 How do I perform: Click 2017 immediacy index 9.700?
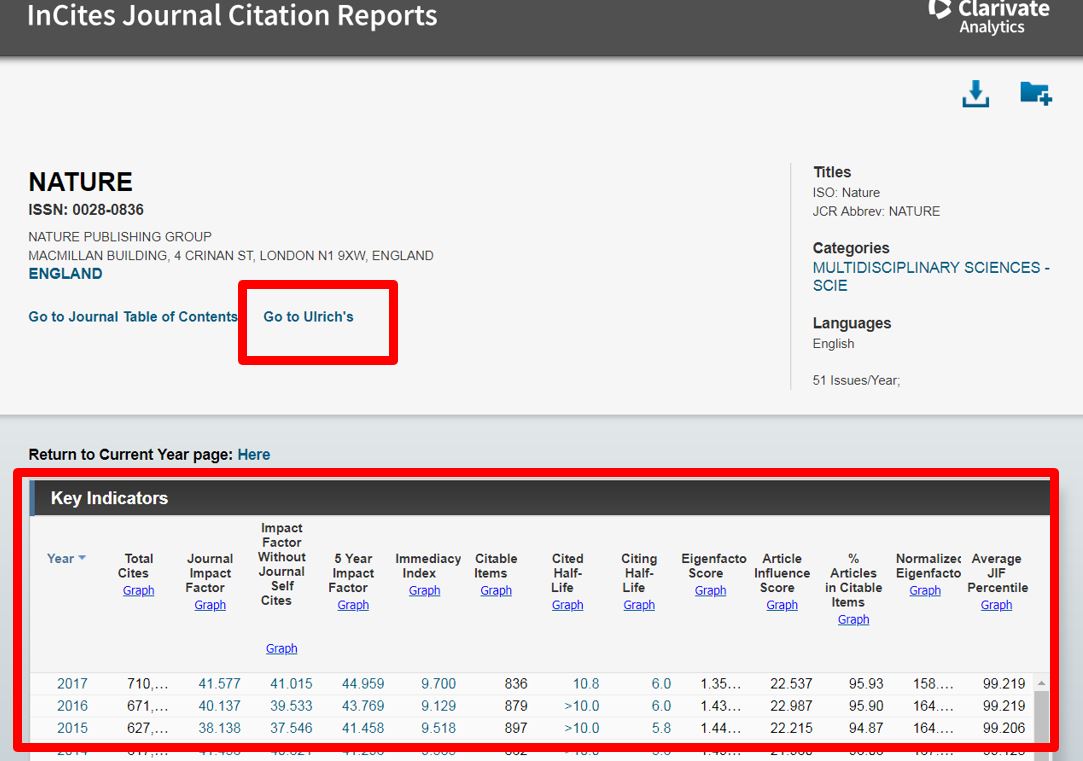point(439,684)
